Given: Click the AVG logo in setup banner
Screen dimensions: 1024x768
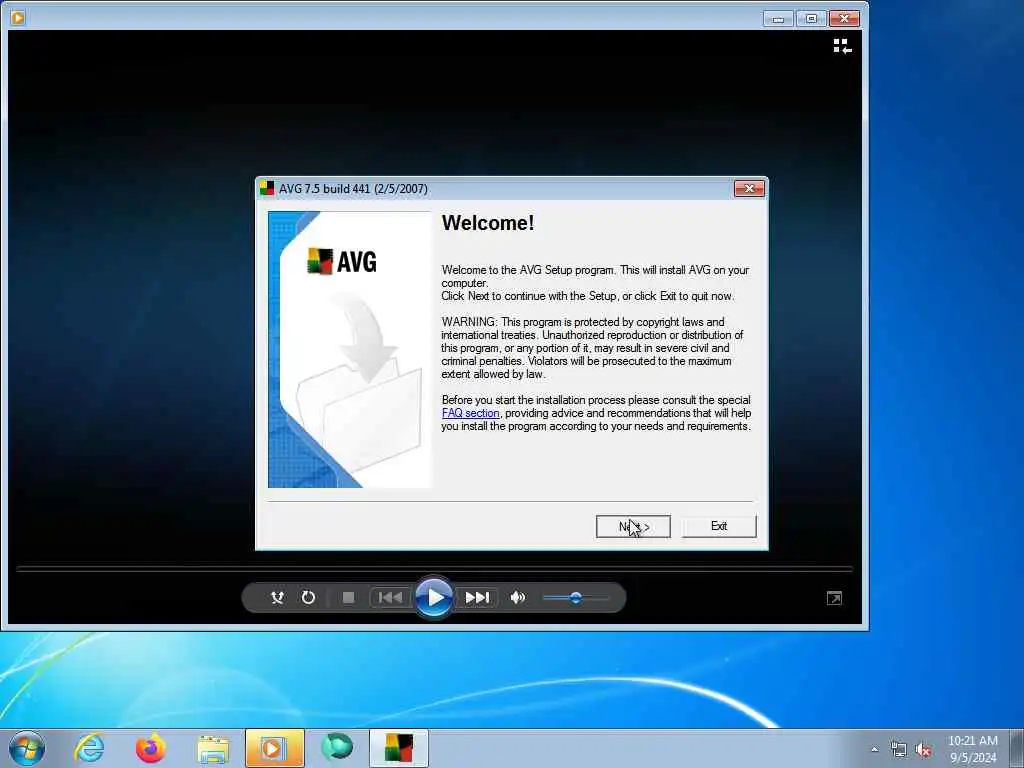Looking at the screenshot, I should 342,262.
